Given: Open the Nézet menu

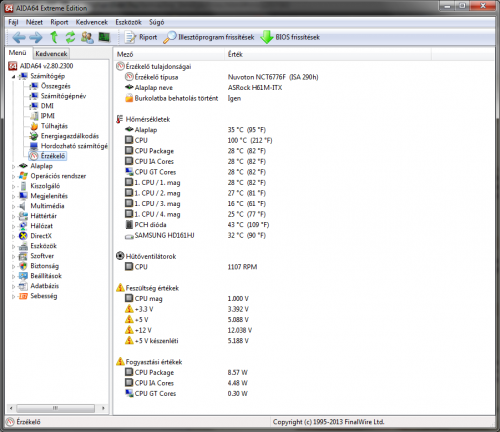Looking at the screenshot, I should coord(34,22).
